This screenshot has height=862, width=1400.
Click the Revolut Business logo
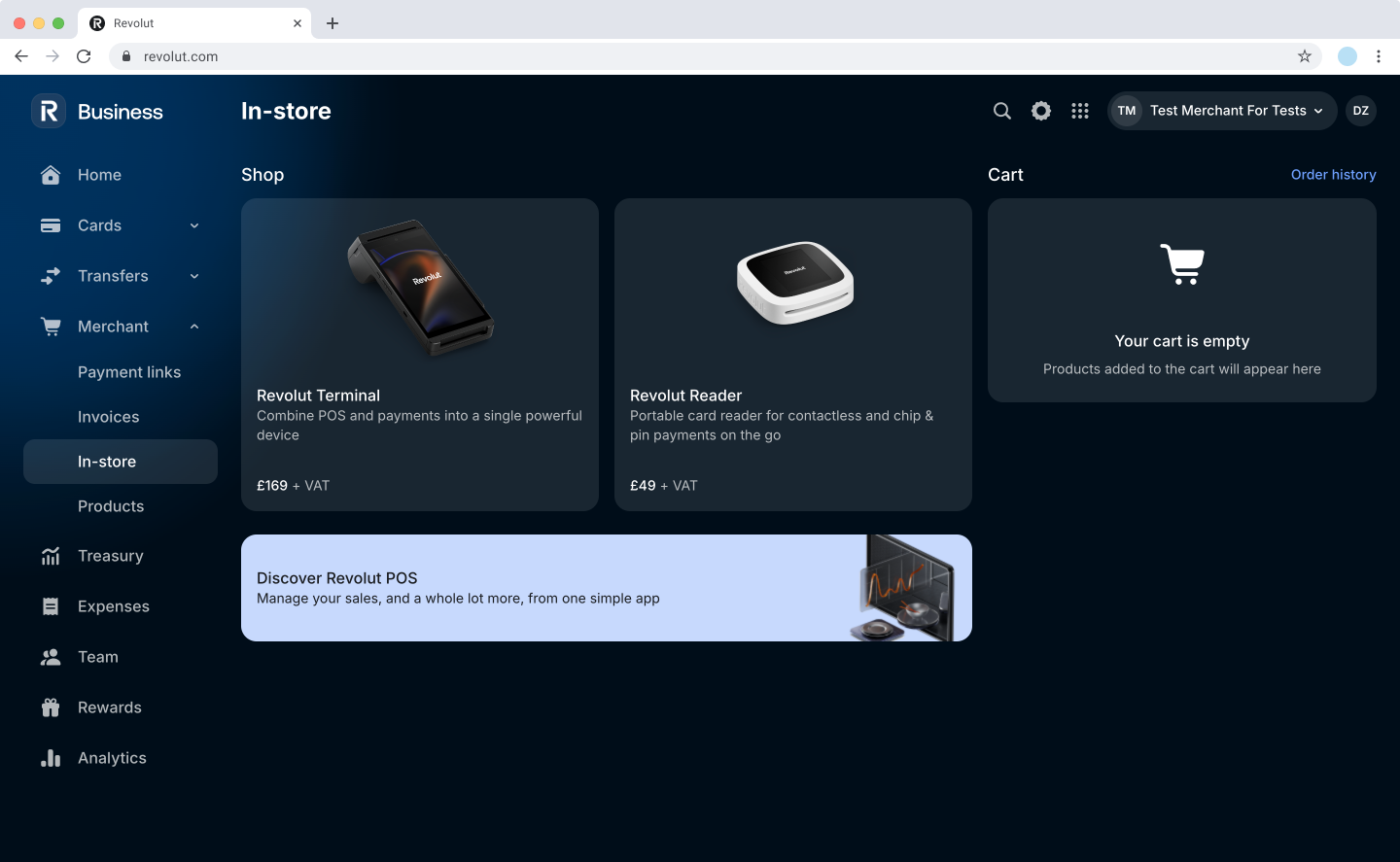pyautogui.click(x=97, y=112)
